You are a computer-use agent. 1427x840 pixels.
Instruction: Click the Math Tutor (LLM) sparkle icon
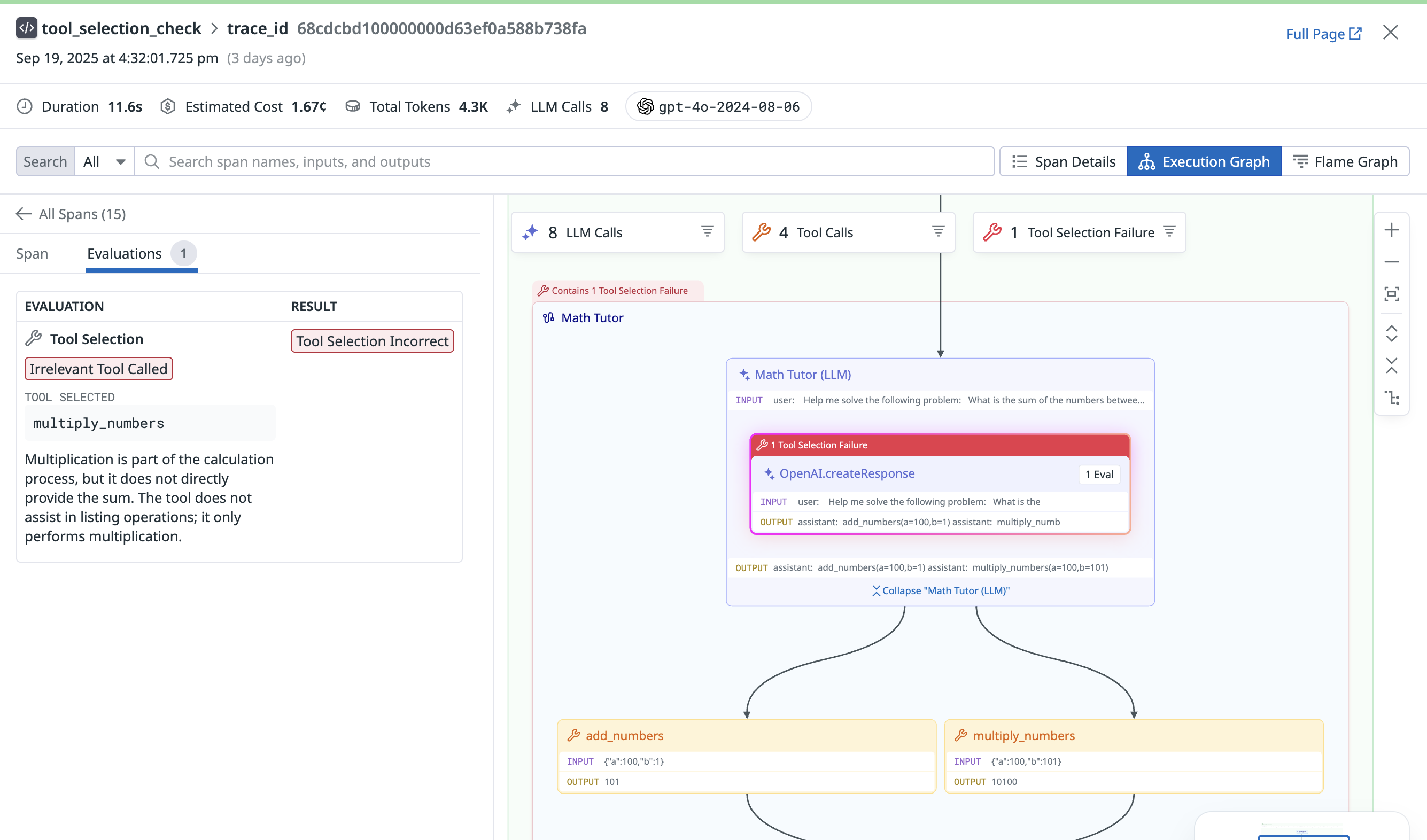point(744,375)
